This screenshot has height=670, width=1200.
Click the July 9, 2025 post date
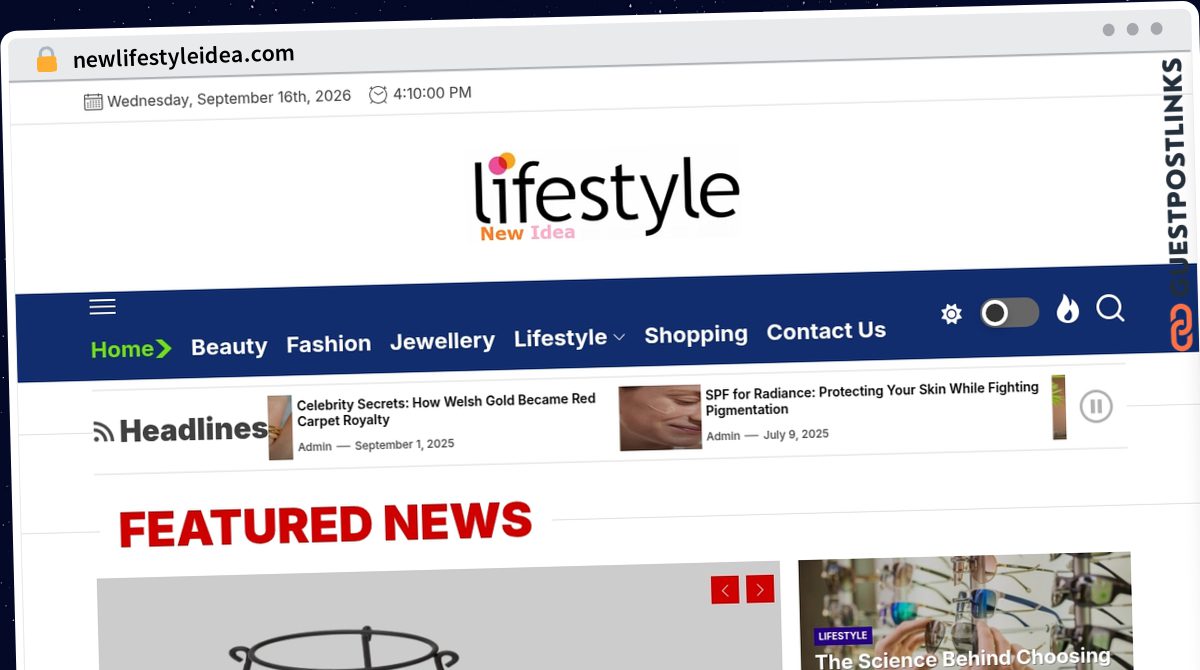point(796,434)
